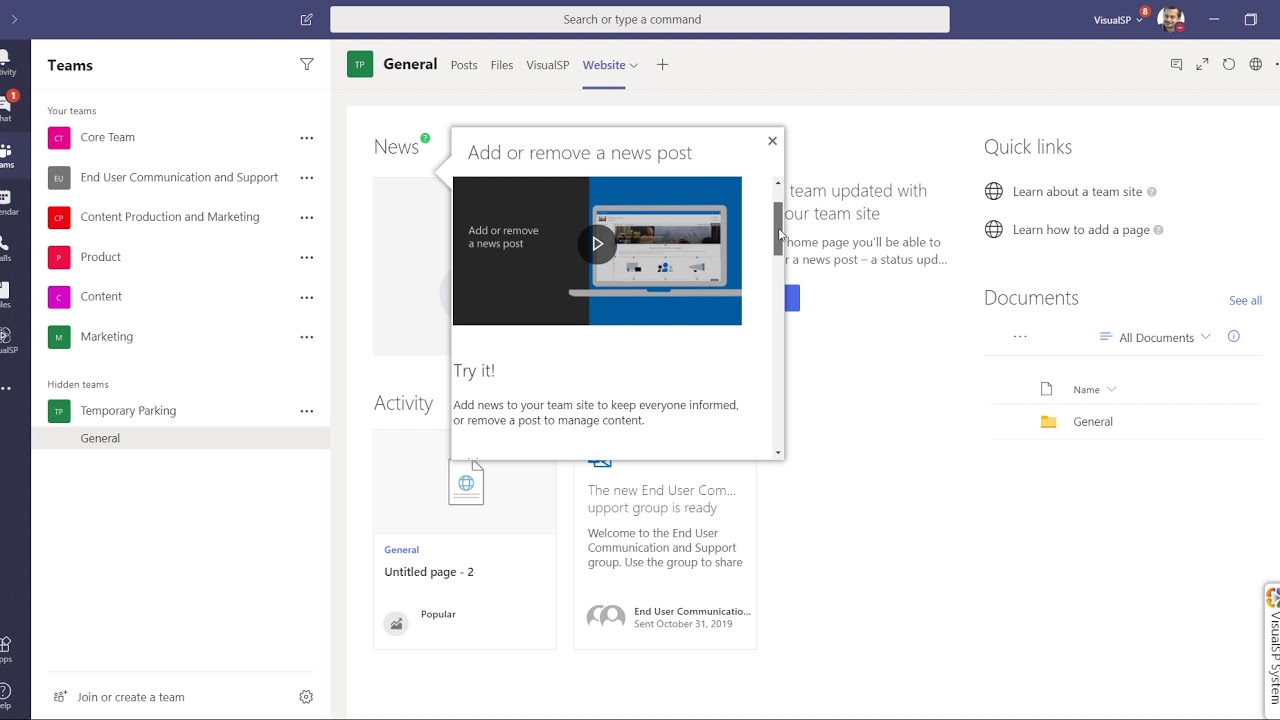Screen dimensions: 1280x720
Task: Click the new chat compose icon
Action: click(306, 19)
